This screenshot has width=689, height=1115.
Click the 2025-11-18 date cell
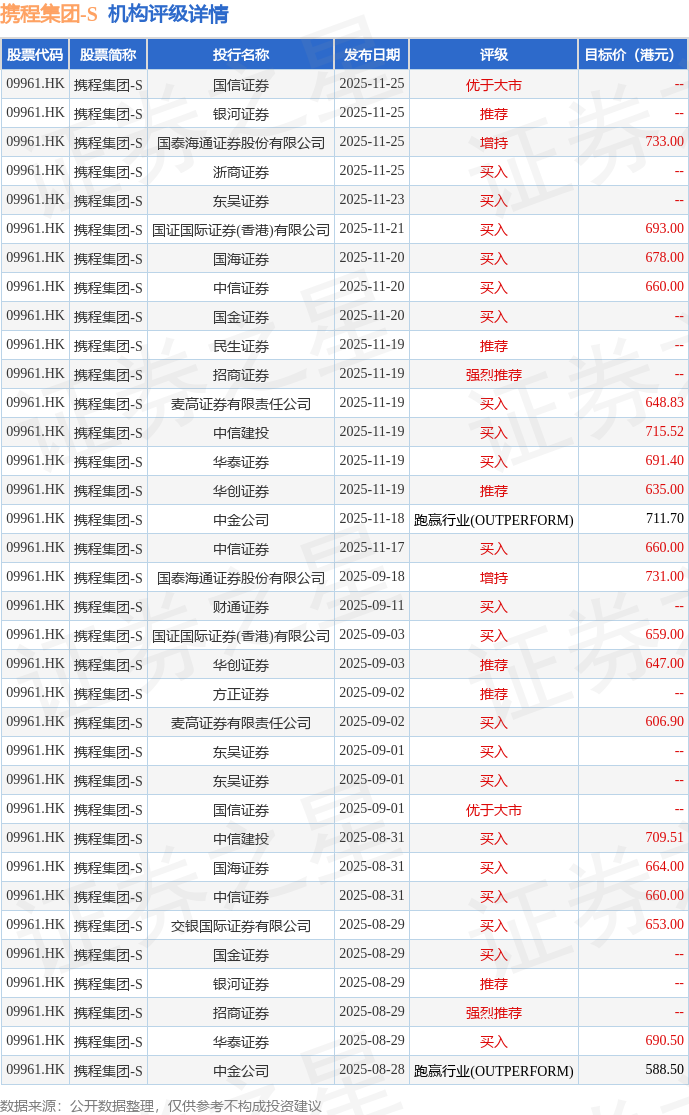(372, 518)
